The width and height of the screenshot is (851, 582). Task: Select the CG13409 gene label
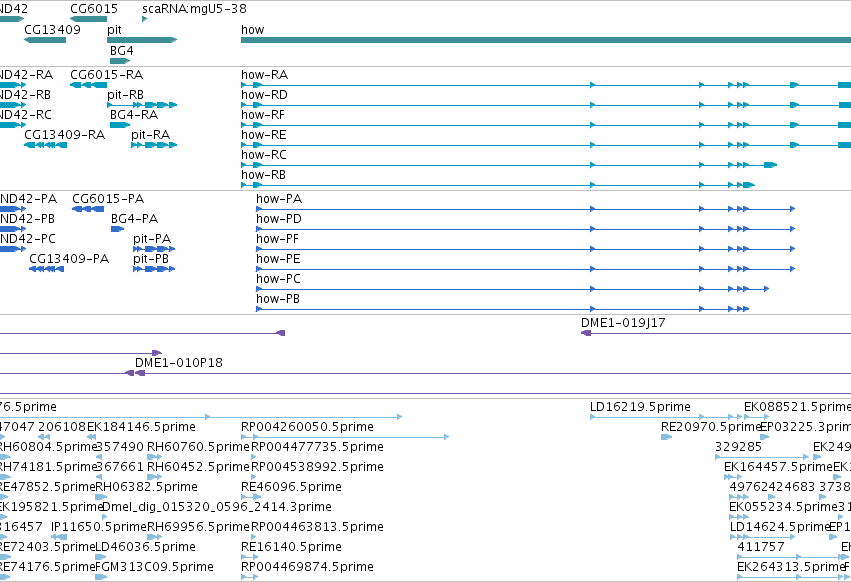tap(53, 29)
